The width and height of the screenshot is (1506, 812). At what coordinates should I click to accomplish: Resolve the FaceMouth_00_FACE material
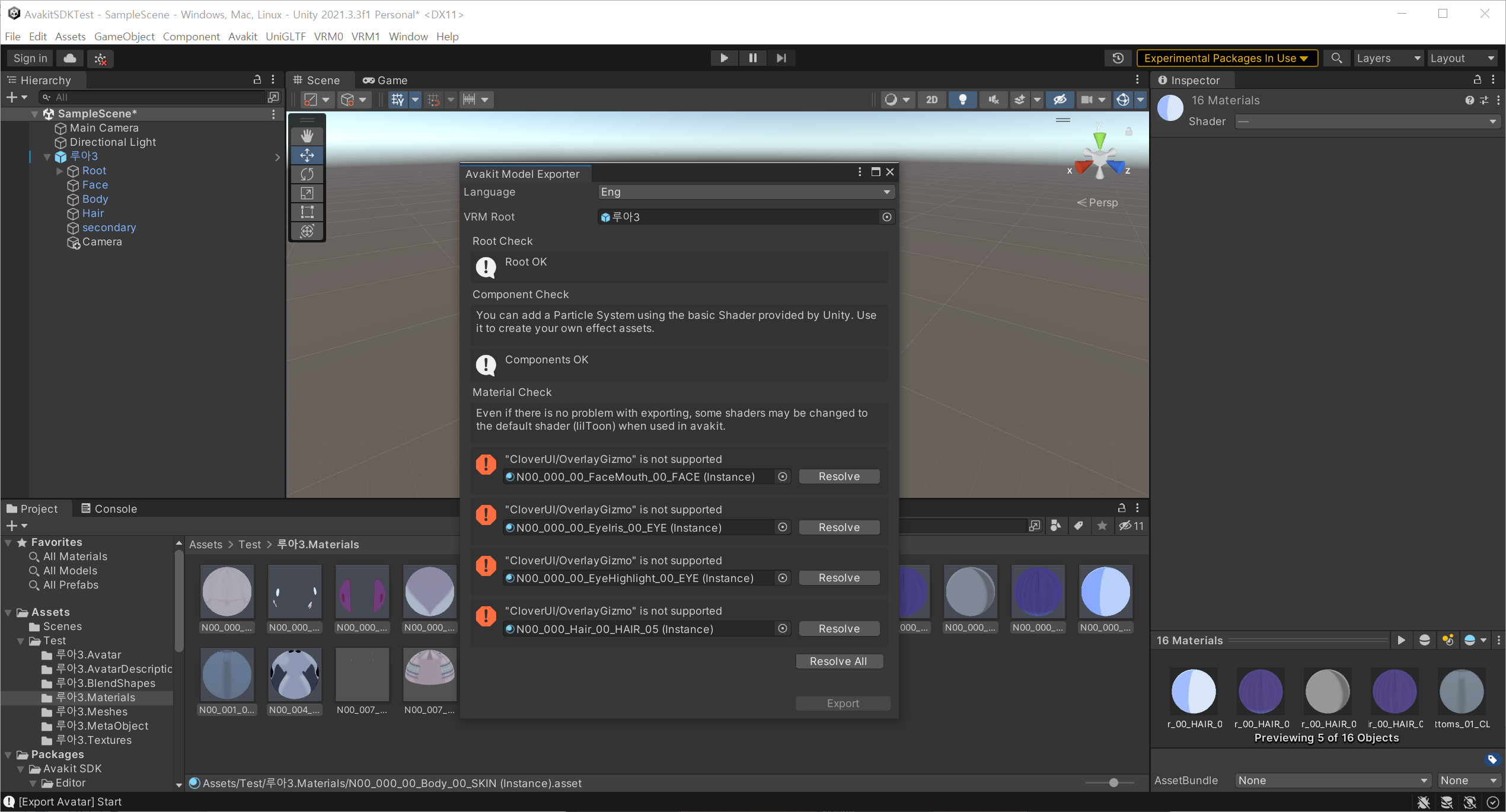(x=839, y=477)
